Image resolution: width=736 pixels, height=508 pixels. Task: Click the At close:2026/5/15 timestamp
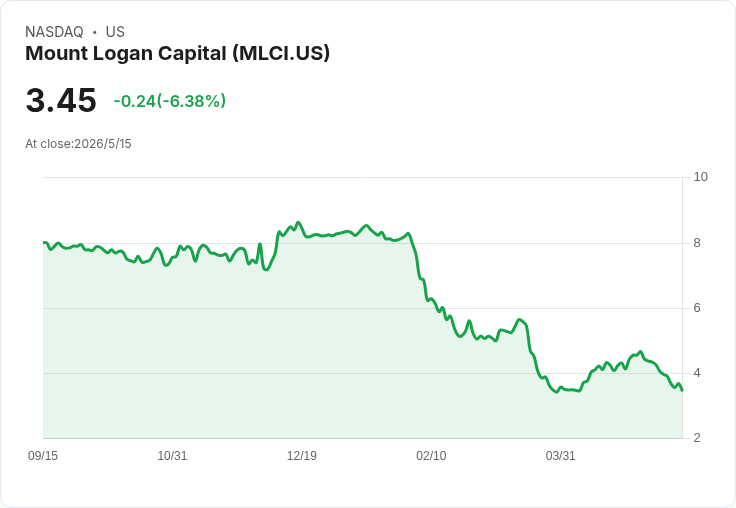(78, 144)
